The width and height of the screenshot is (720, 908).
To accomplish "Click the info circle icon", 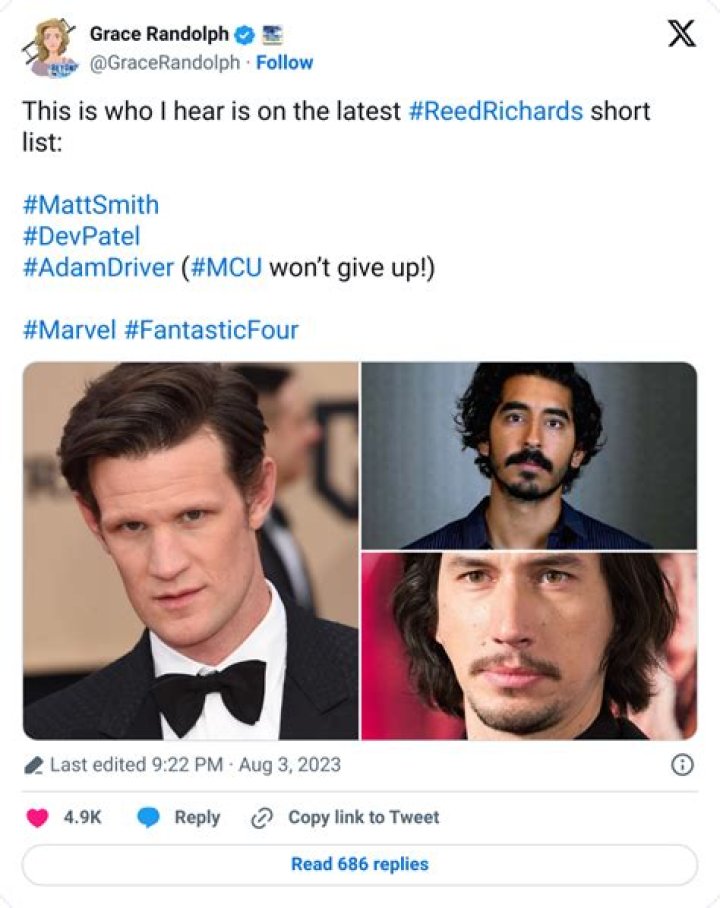I will click(x=681, y=764).
